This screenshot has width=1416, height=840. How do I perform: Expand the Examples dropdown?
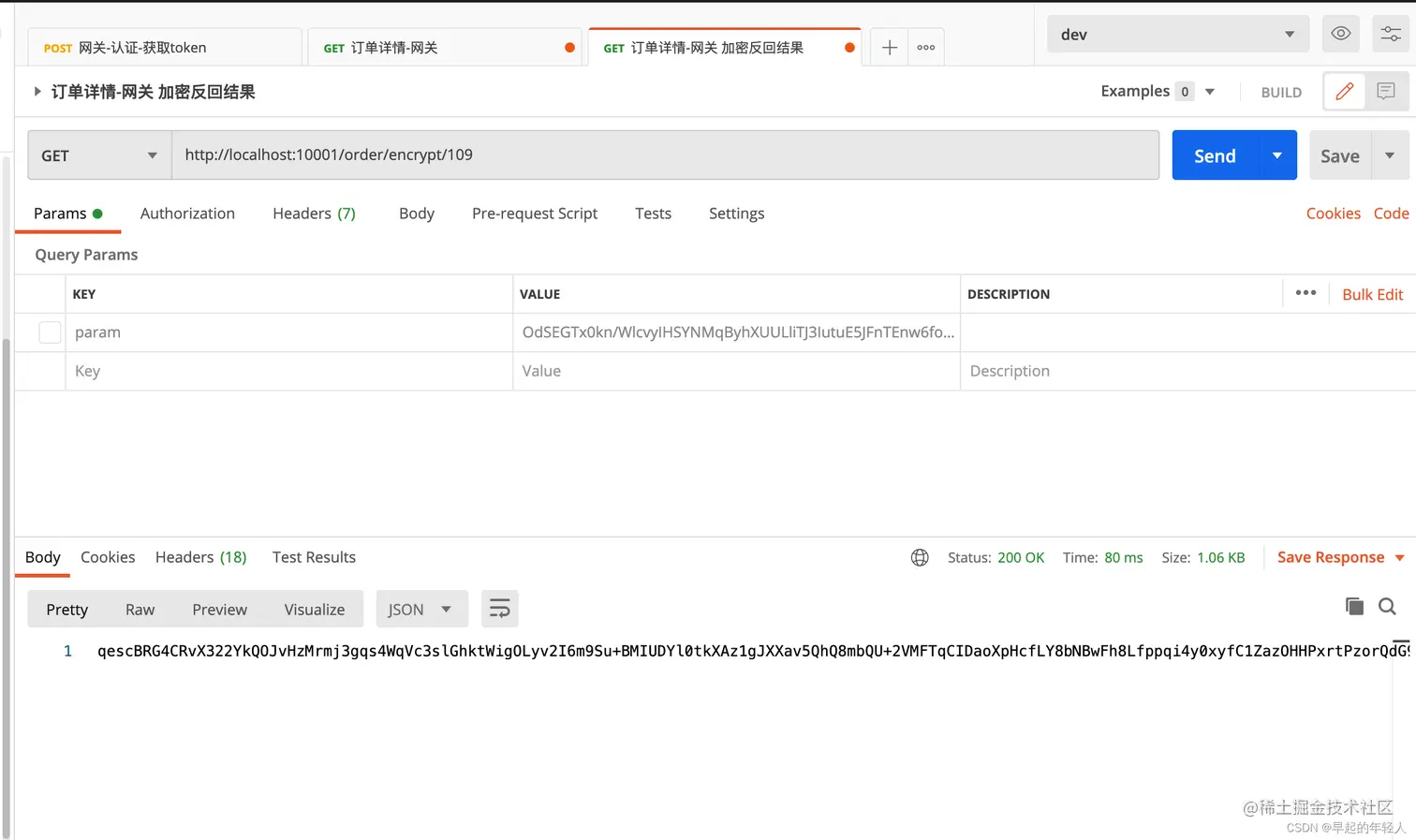click(1209, 92)
